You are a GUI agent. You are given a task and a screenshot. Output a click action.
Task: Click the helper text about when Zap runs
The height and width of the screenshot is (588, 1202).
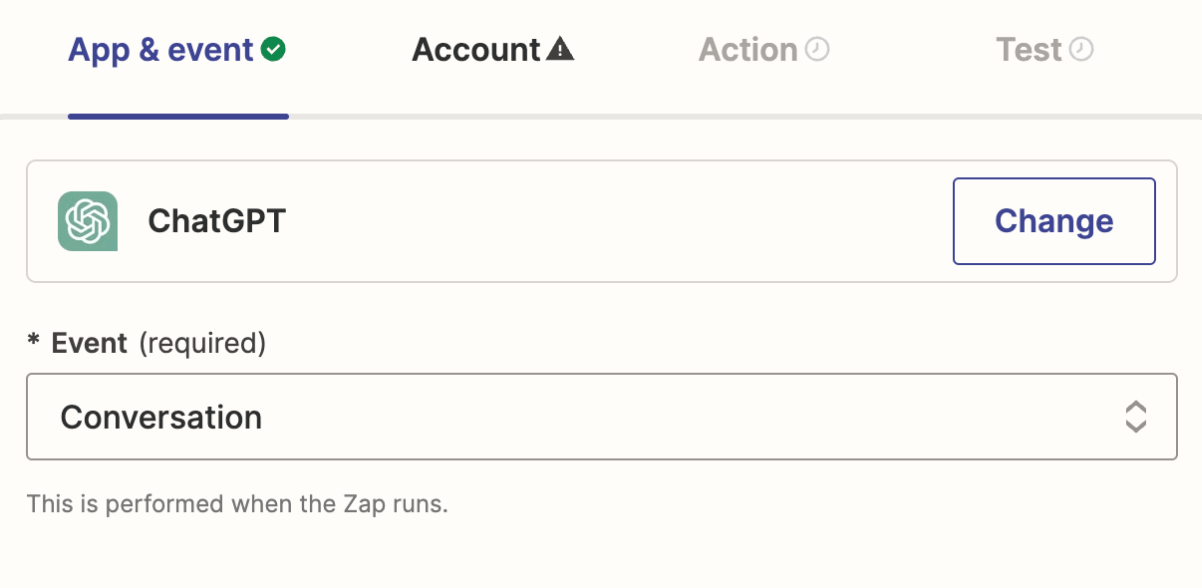(x=237, y=503)
